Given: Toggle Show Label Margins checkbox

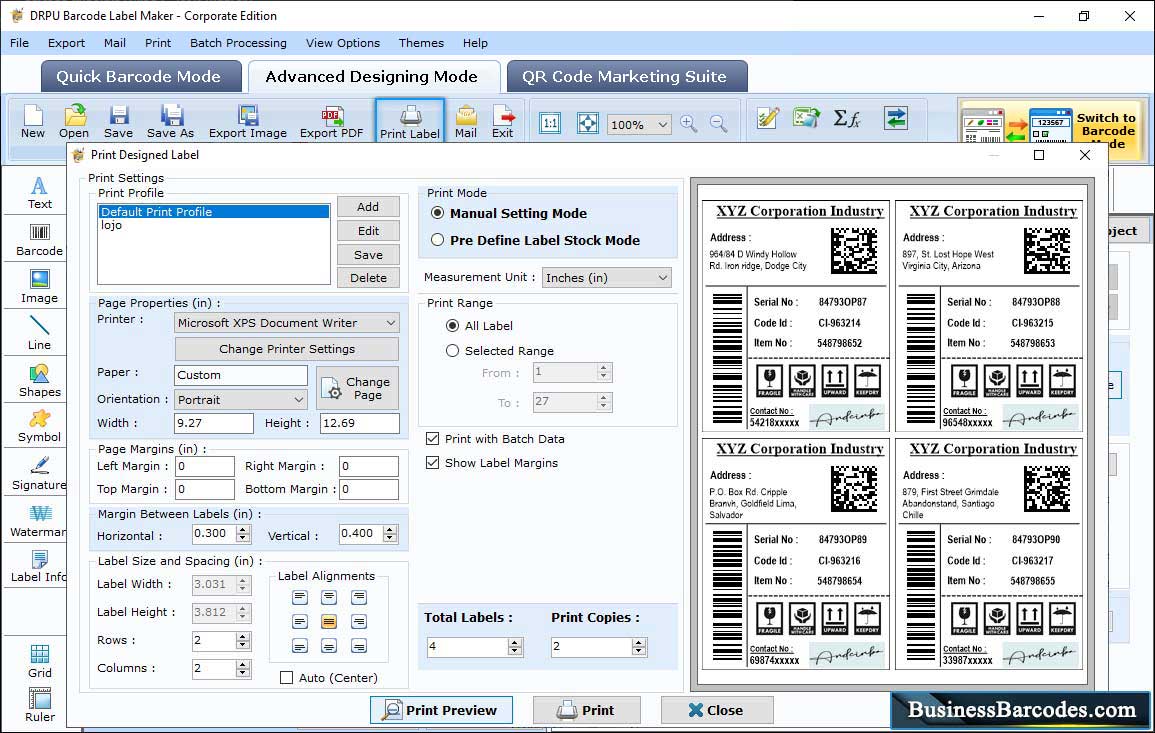Looking at the screenshot, I should pos(433,463).
